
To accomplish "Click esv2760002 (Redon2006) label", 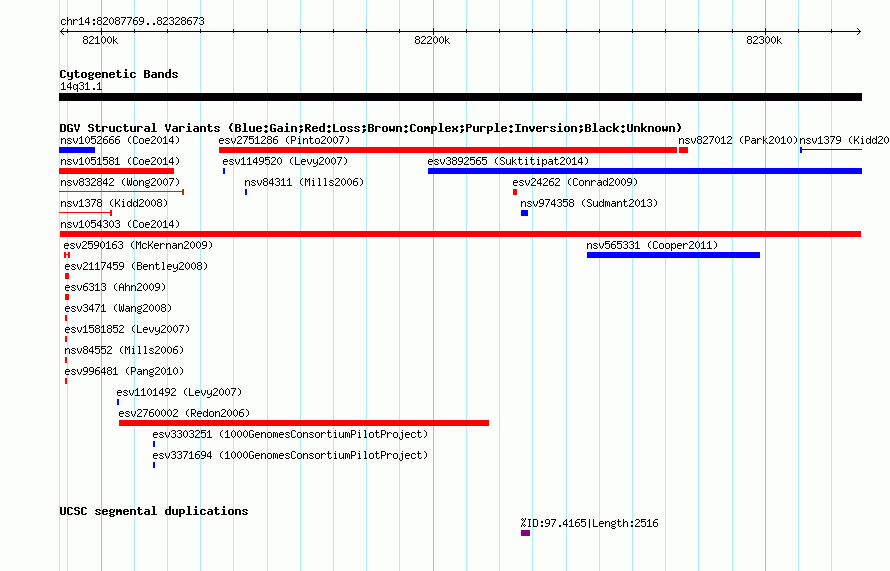I will pyautogui.click(x=184, y=413).
